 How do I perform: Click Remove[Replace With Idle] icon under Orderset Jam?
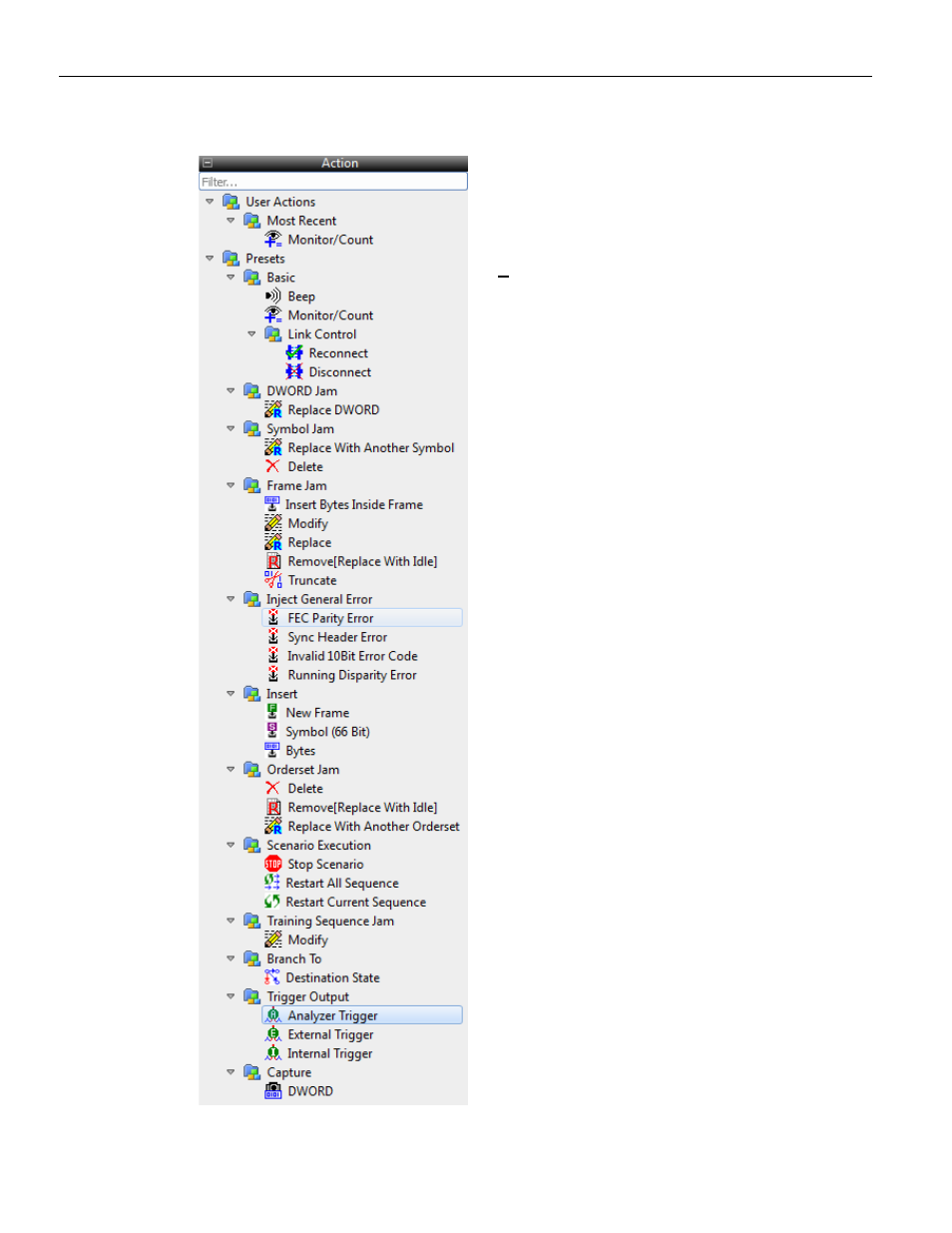(x=272, y=808)
